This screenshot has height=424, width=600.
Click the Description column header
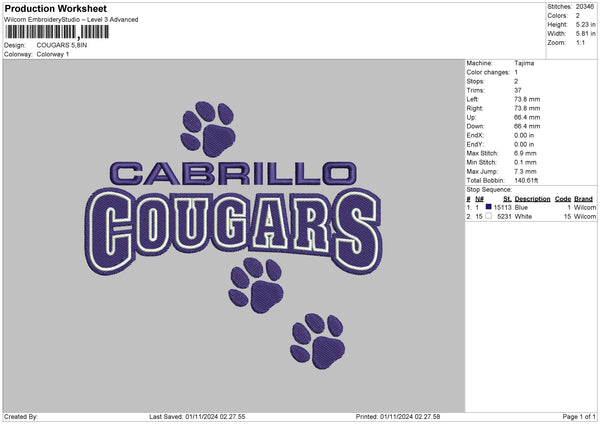532,199
